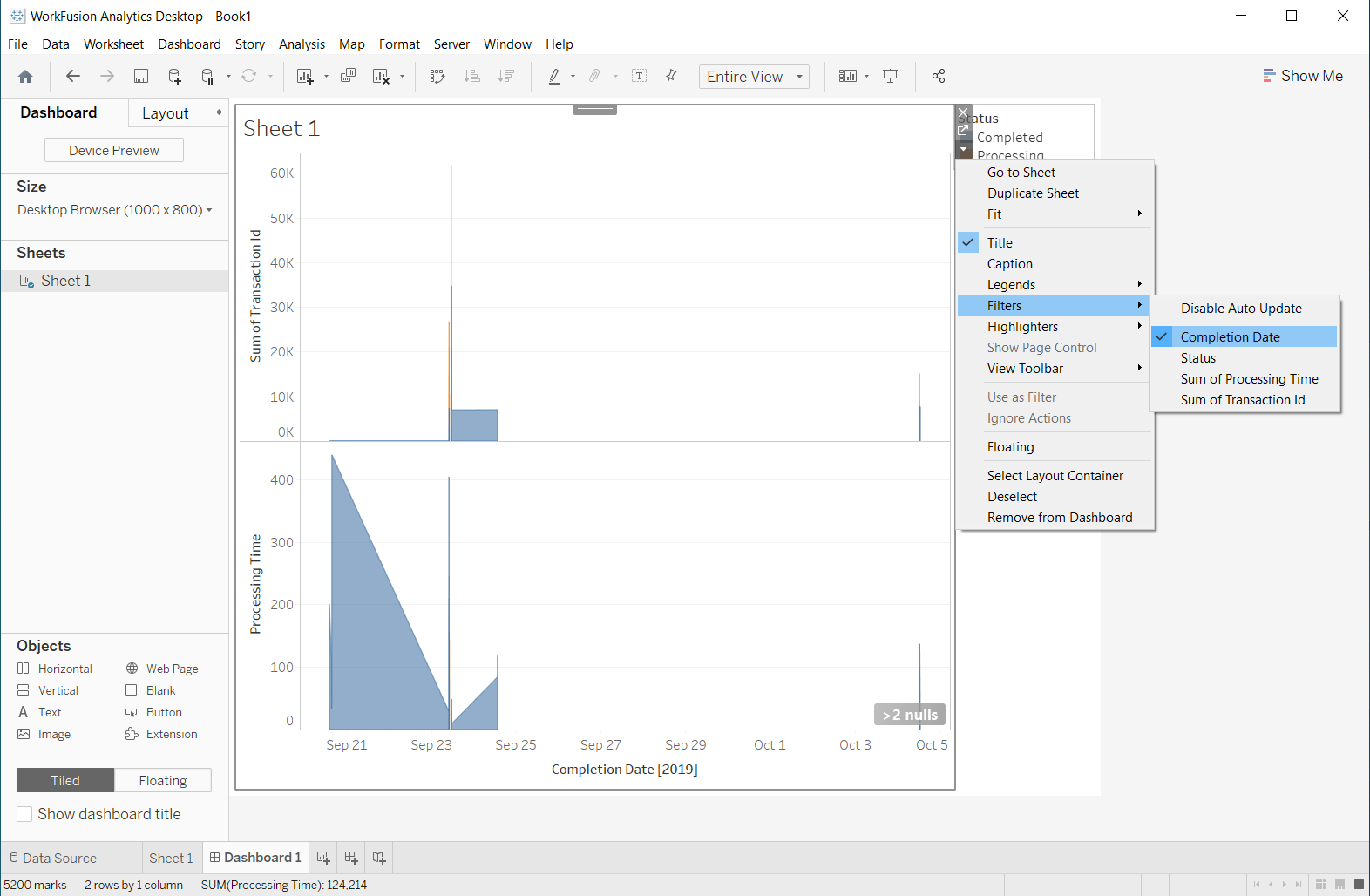Viewport: 1370px width, 896px height.
Task: Open the show/hide cards dropdown arrow
Action: [867, 77]
